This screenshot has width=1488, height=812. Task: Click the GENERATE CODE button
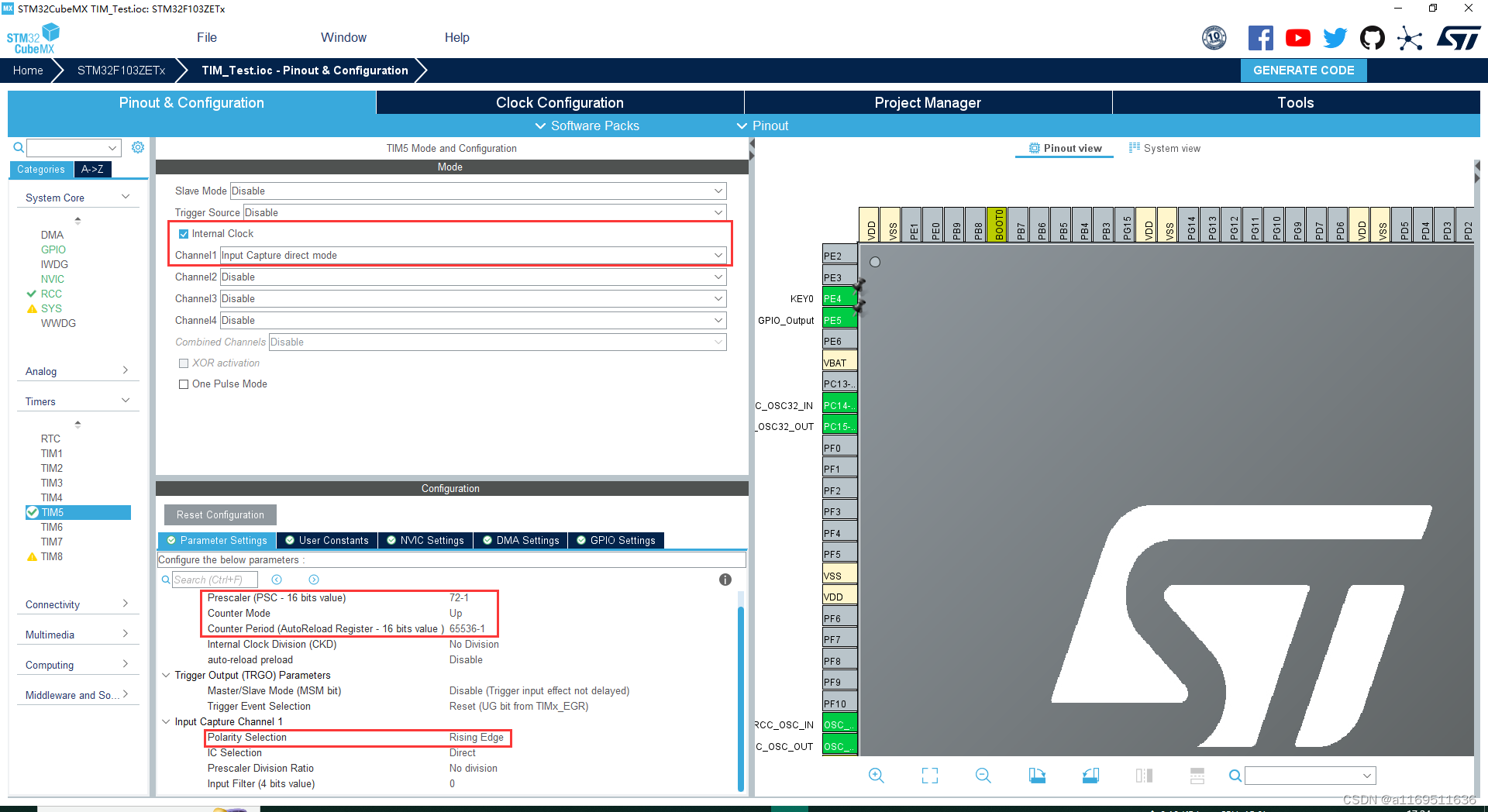(x=1304, y=71)
